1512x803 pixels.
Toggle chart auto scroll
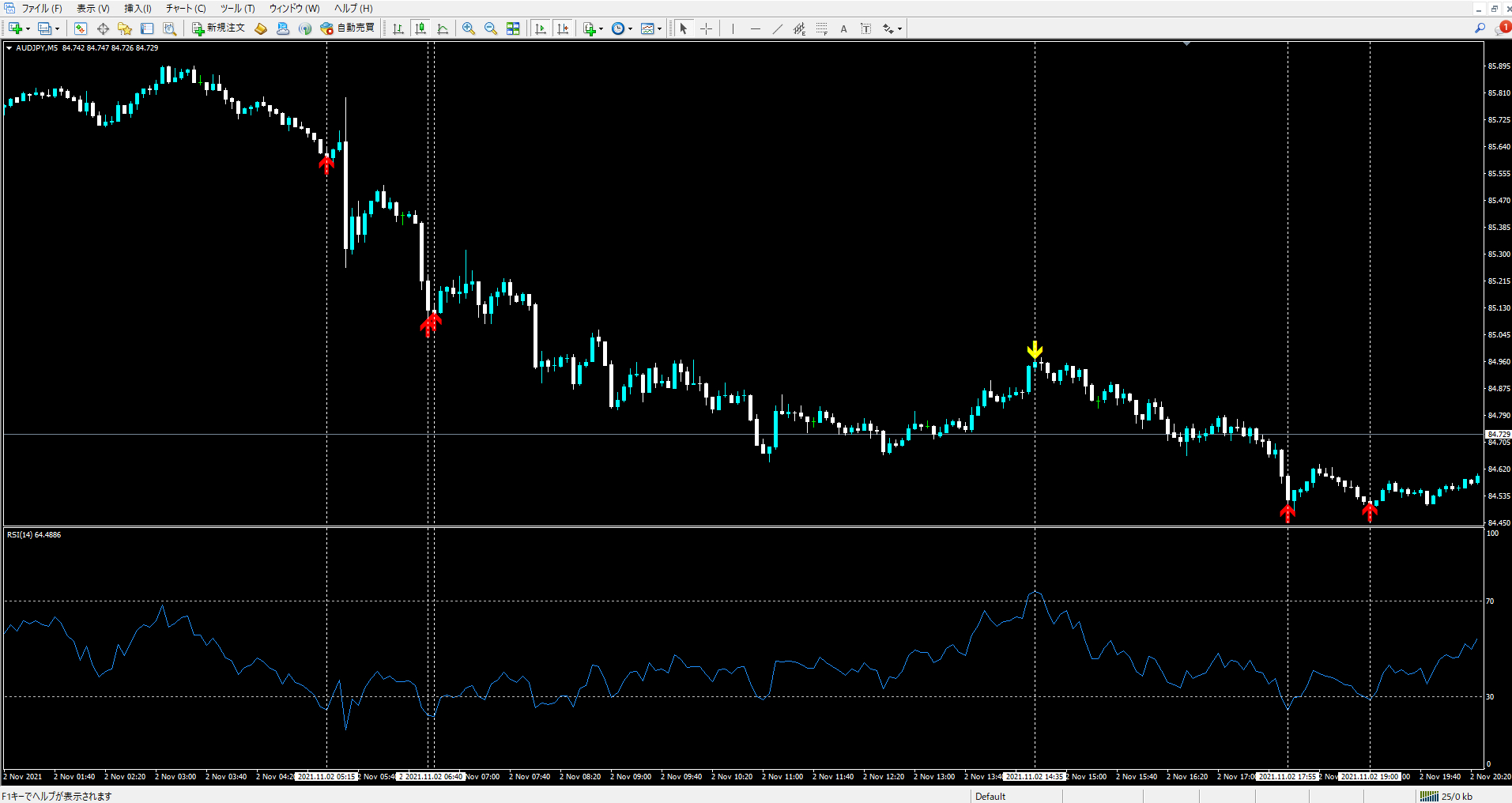point(541,28)
